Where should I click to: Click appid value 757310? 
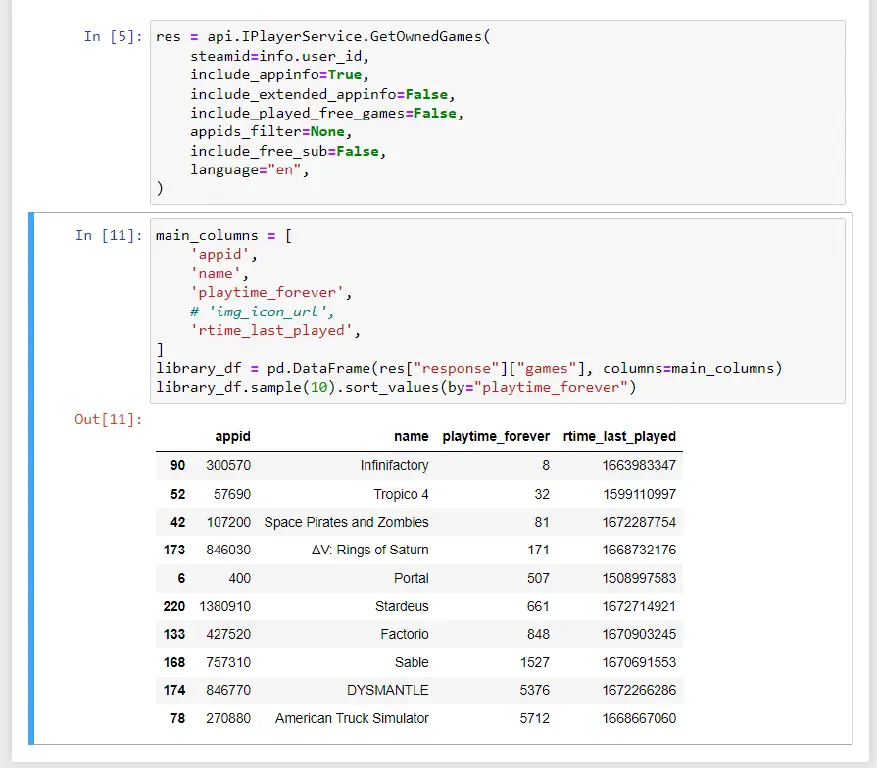coord(228,662)
